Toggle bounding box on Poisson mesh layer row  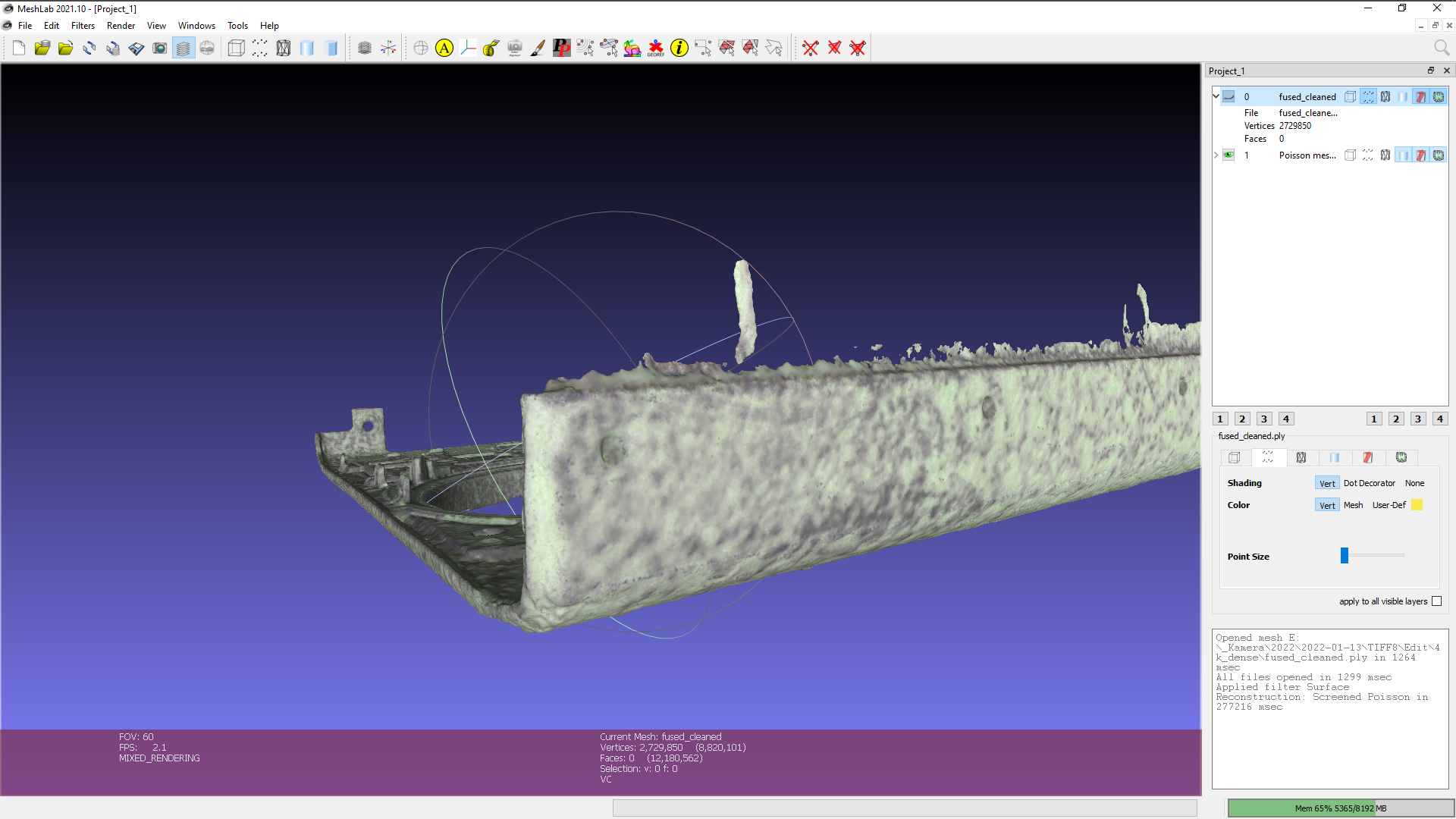(x=1351, y=155)
